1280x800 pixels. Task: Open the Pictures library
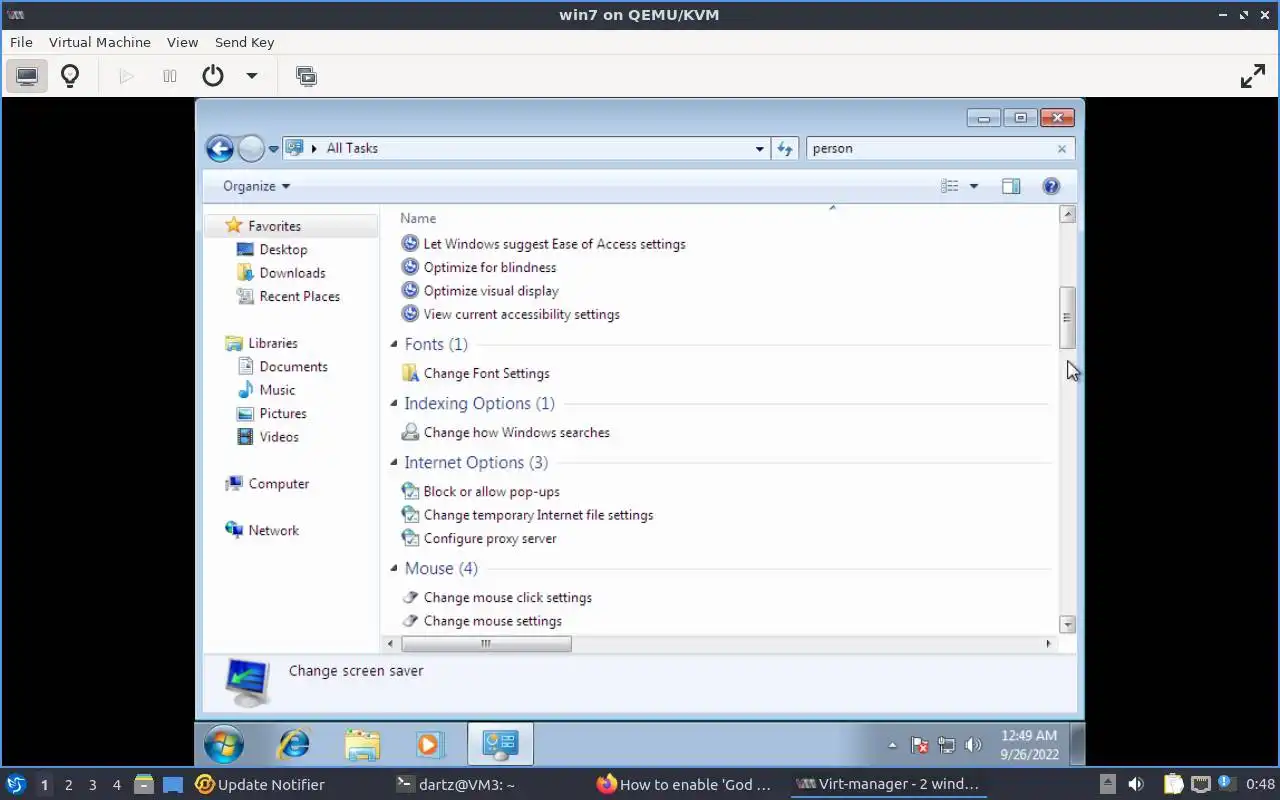click(x=283, y=413)
